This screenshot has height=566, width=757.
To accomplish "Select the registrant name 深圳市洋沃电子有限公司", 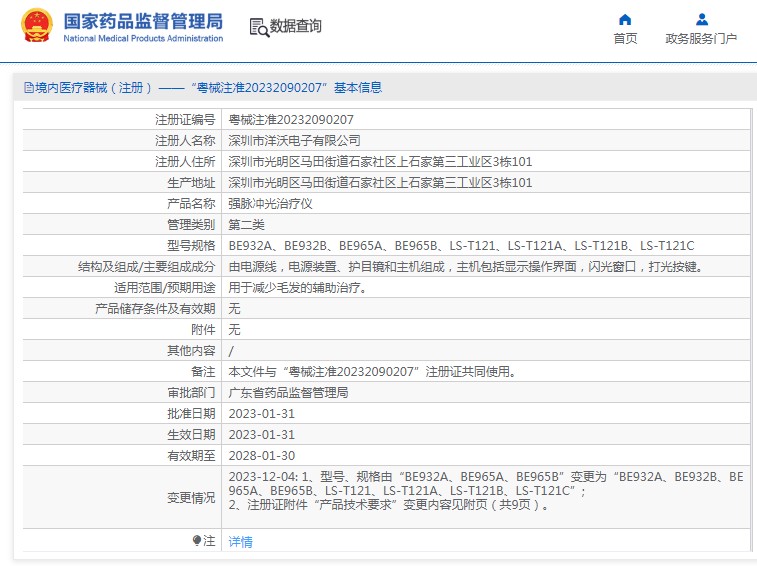I will coord(294,141).
